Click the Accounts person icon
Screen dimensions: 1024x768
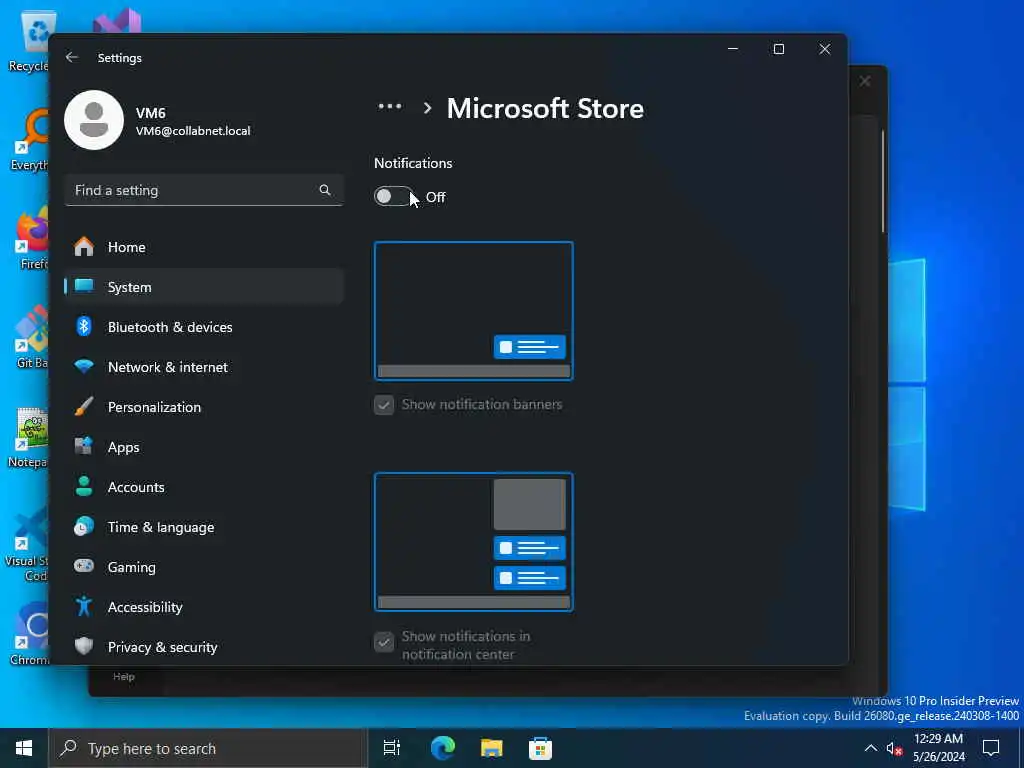84,487
